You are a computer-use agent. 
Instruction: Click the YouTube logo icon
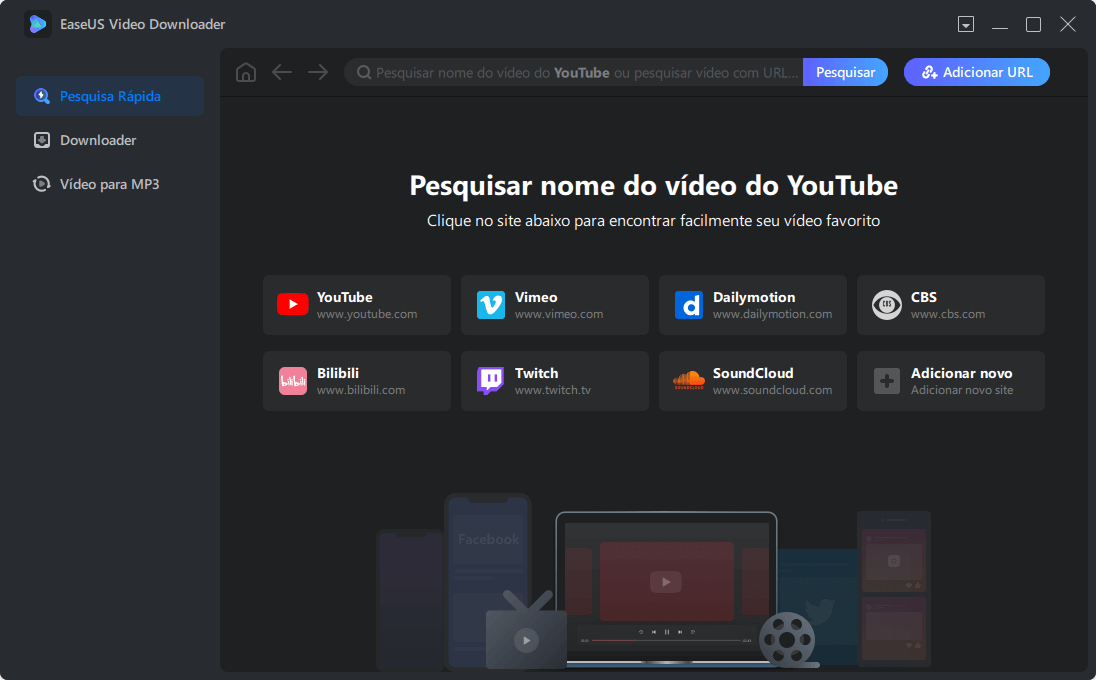click(x=293, y=305)
